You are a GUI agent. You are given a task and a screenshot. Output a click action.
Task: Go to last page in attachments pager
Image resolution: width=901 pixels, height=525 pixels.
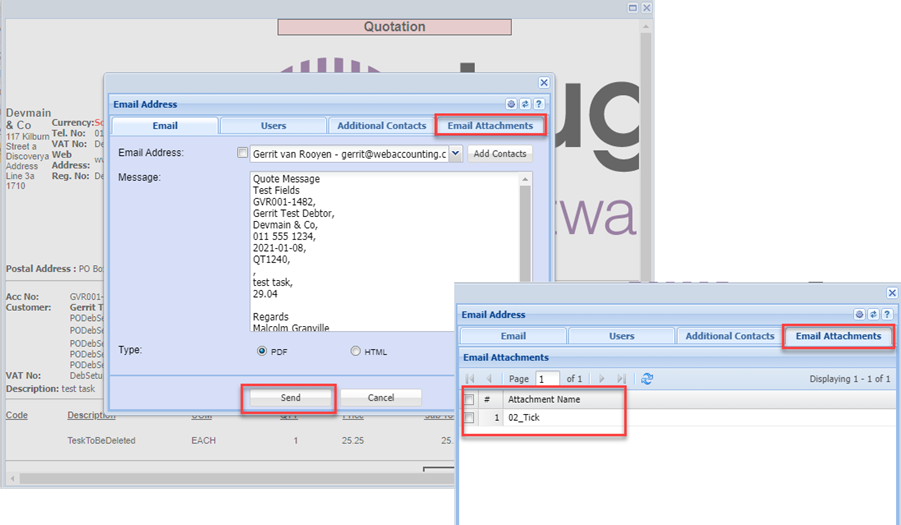(x=621, y=379)
